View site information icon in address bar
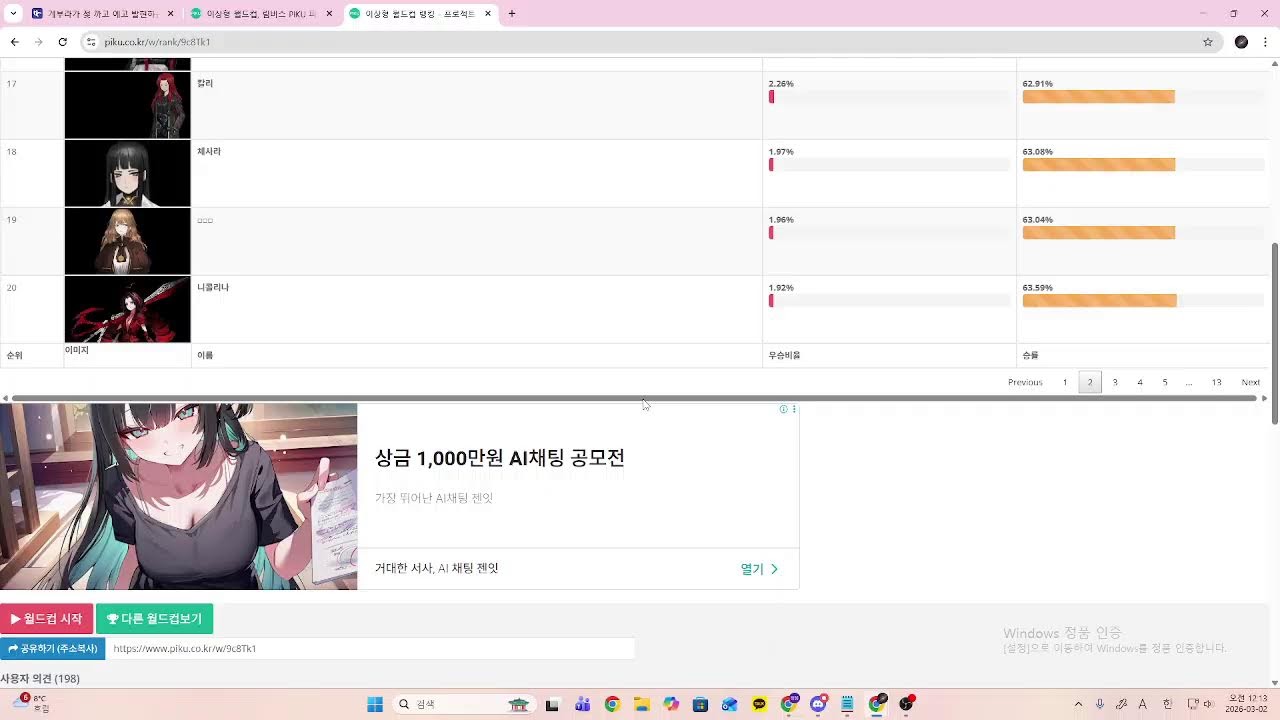 [91, 42]
